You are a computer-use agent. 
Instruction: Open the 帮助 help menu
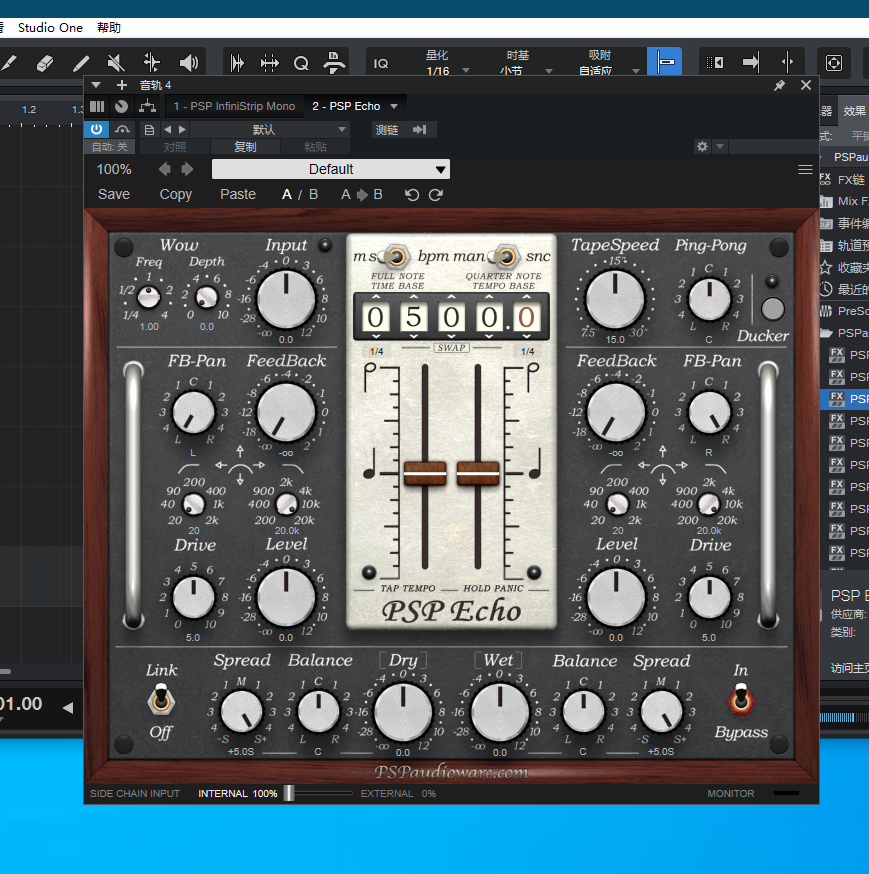109,28
